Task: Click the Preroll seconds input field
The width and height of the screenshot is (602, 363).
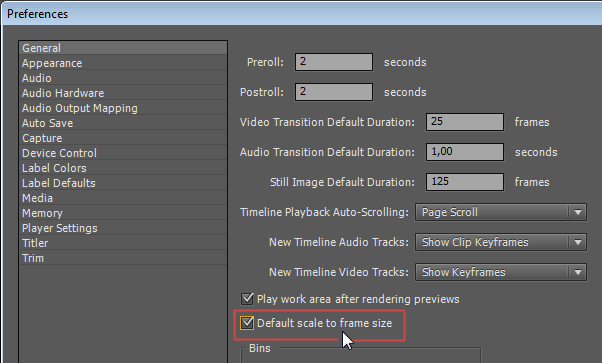Action: coord(334,62)
